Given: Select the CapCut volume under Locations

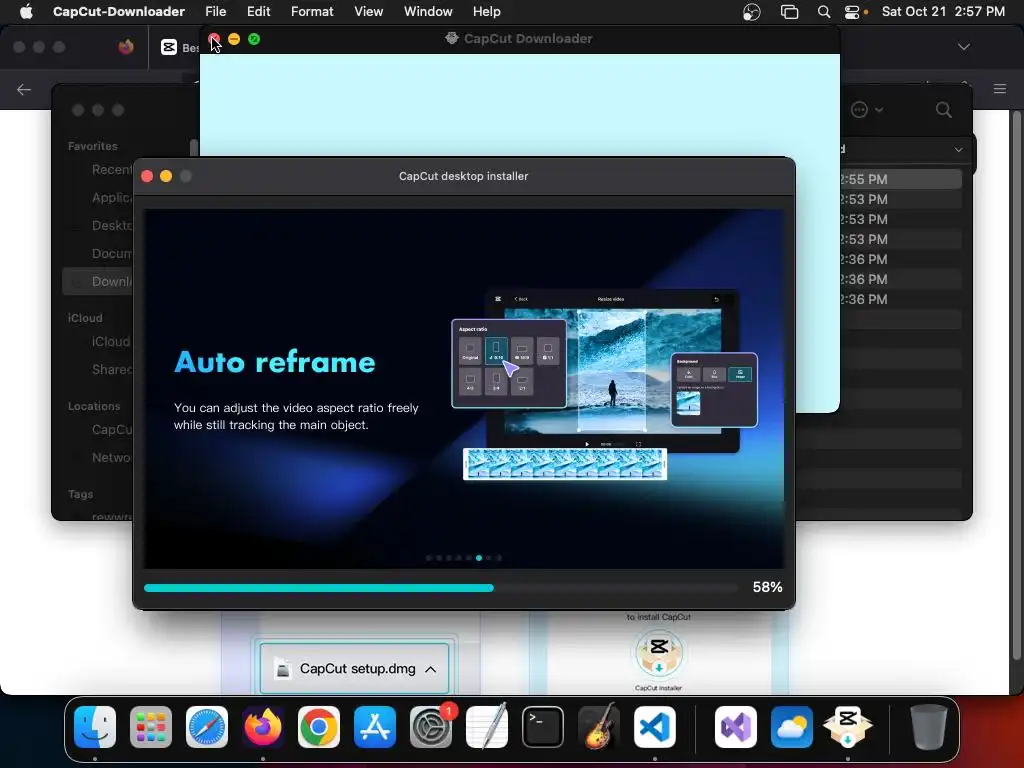Looking at the screenshot, I should 112,430.
